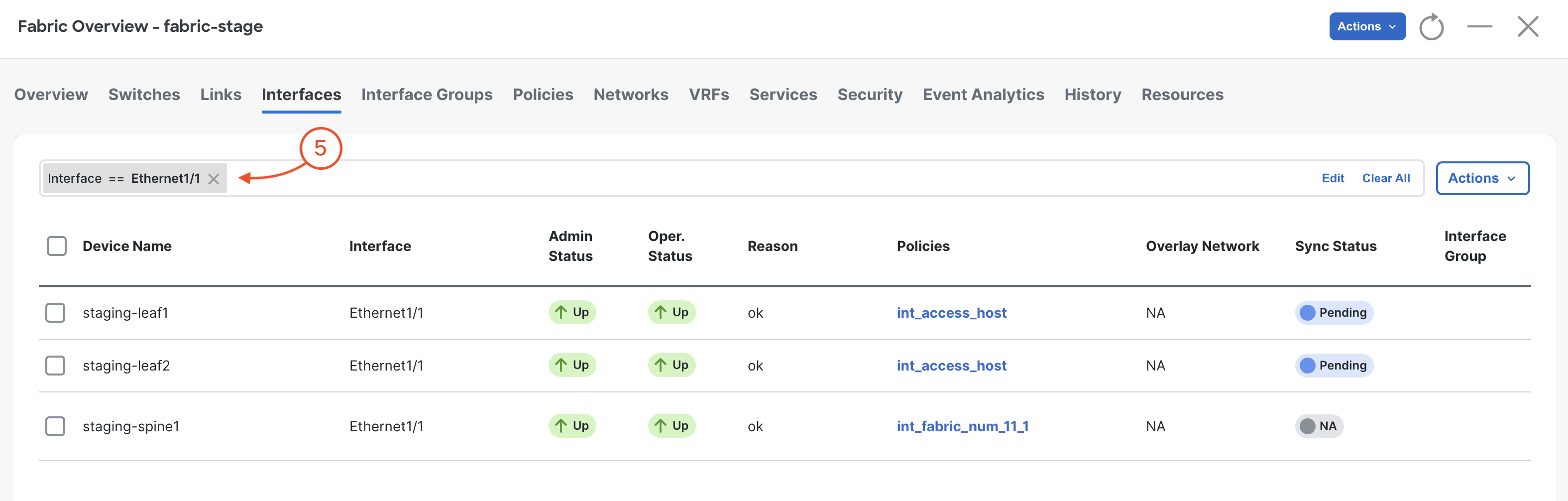Screen dimensions: 1568x501
Task: Click Oper. Status Up badge for staging-spine1
Action: [672, 425]
